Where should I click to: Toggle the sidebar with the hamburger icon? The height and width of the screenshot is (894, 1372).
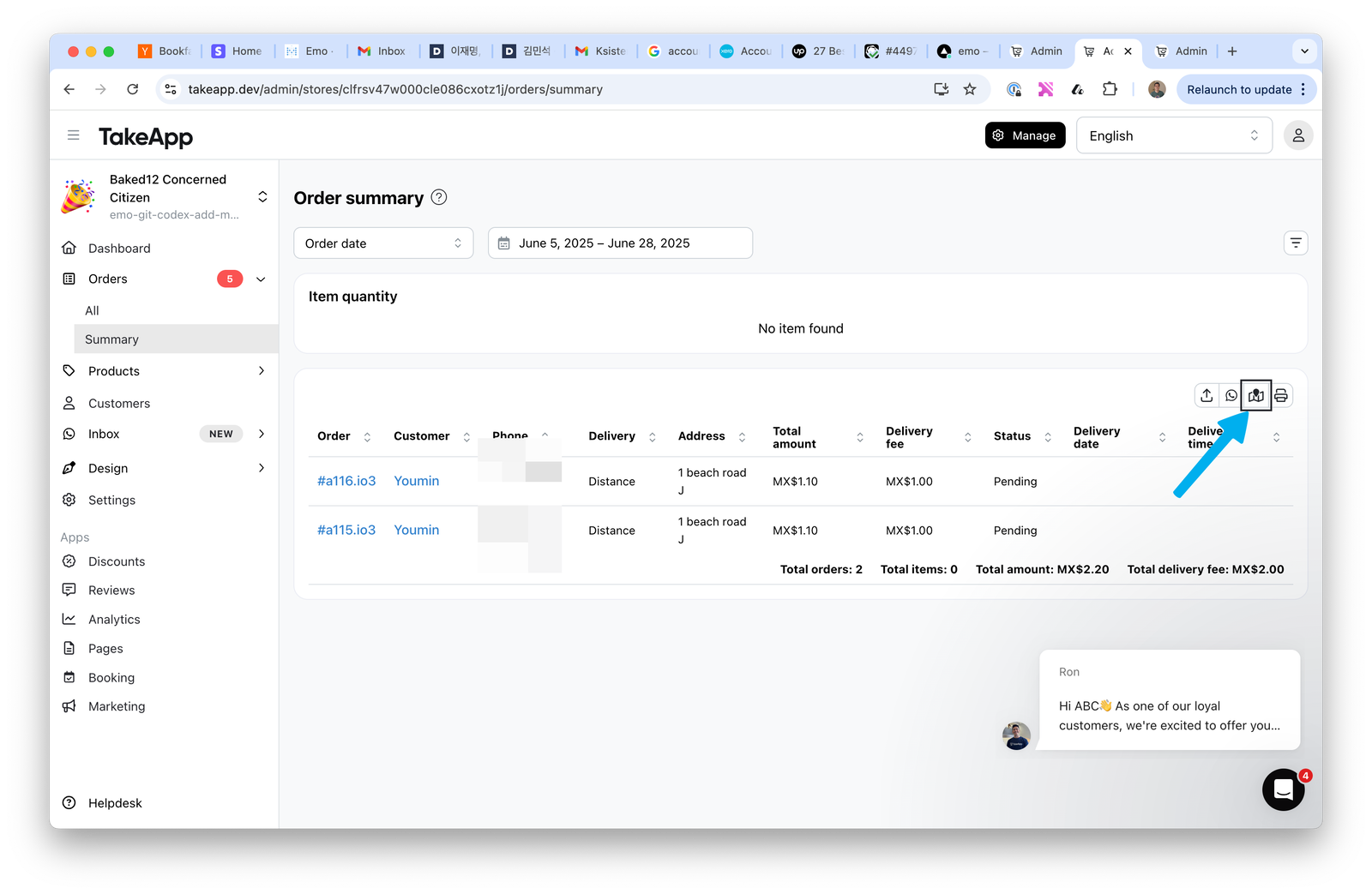(74, 135)
